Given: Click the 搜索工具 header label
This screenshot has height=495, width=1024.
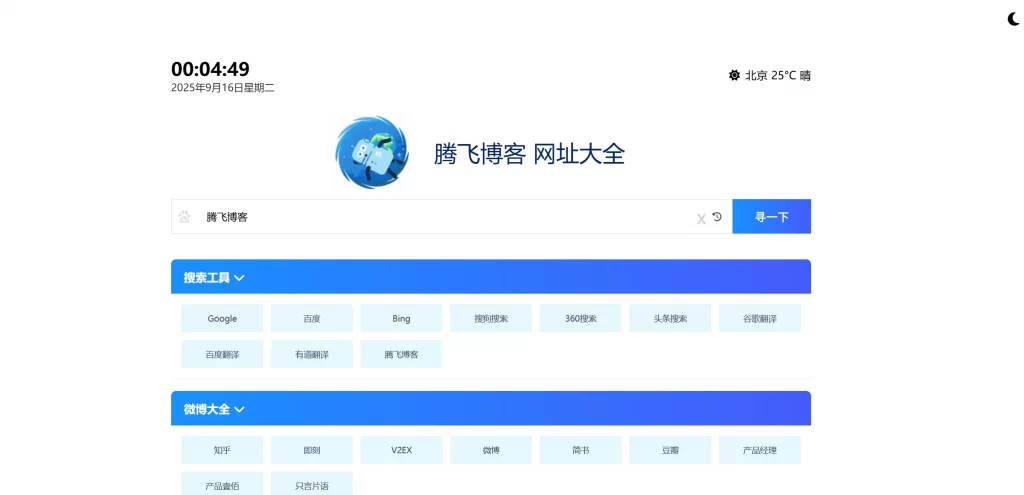Looking at the screenshot, I should [206, 278].
